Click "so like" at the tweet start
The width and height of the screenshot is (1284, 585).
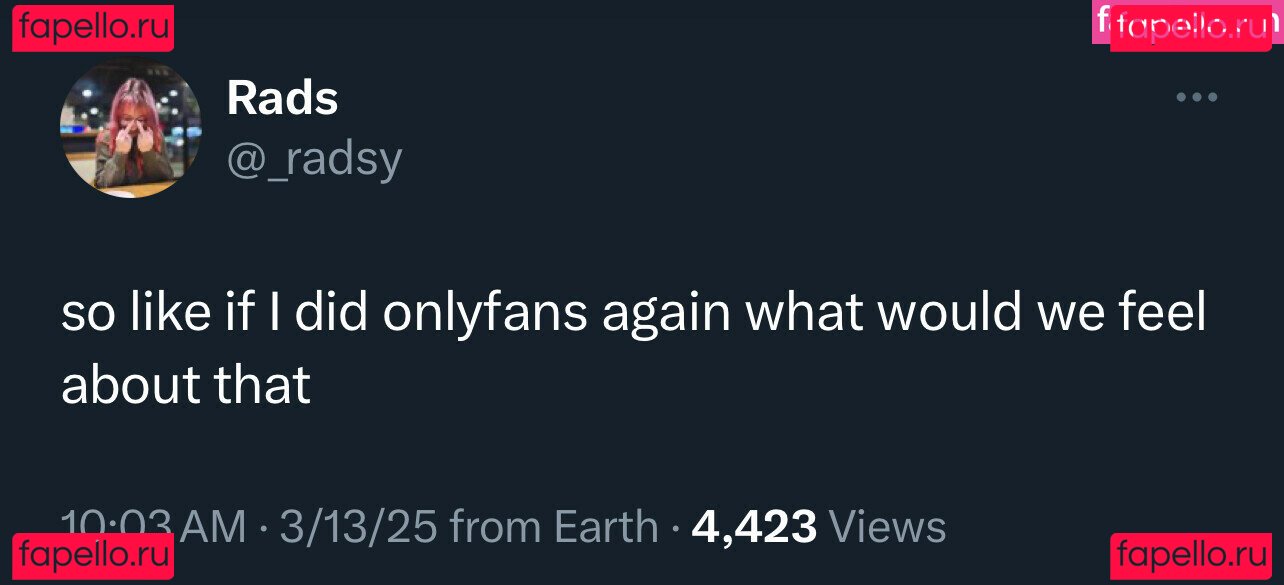pos(128,313)
